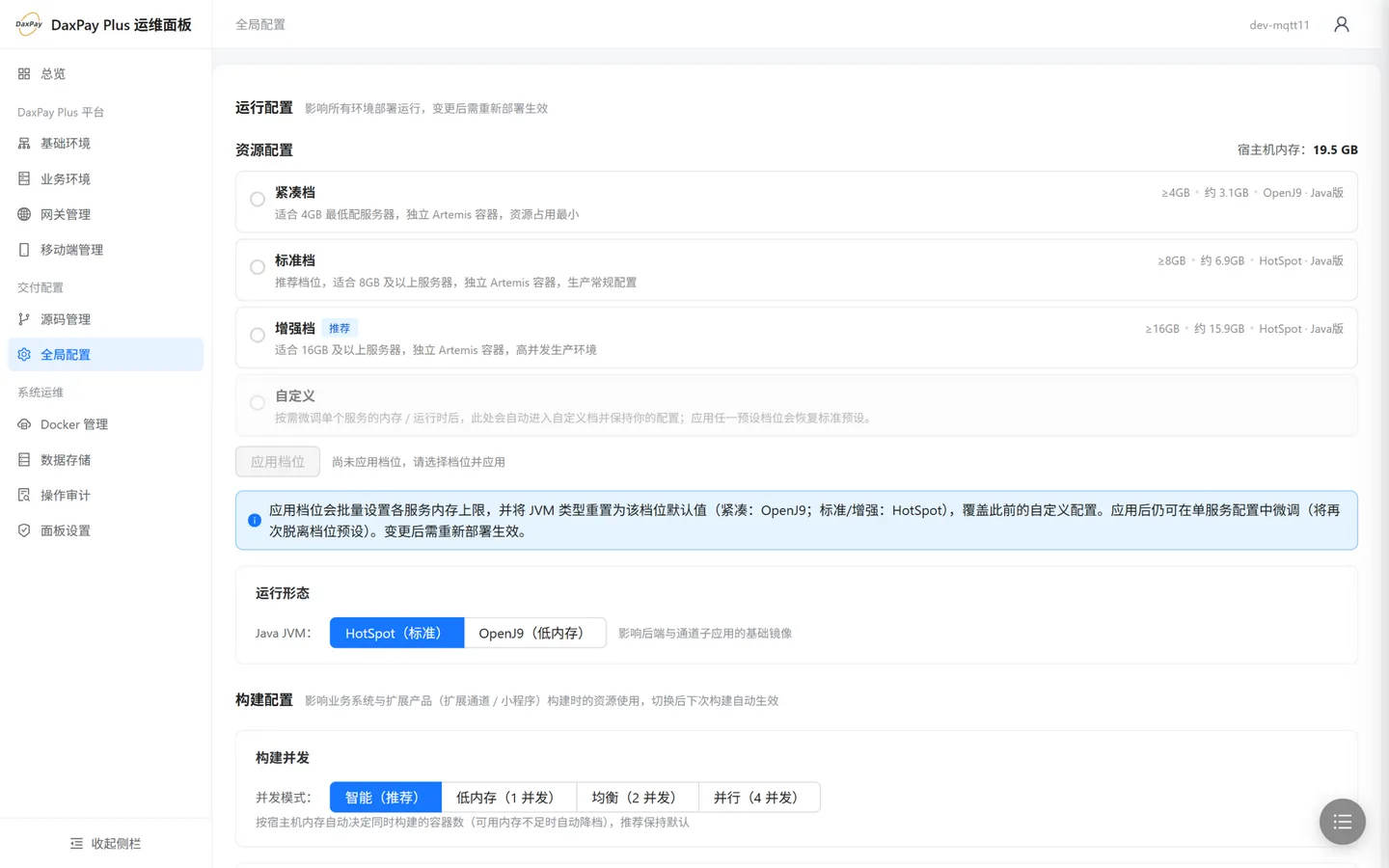Click the info icon in the blue notice
Viewport: 1389px width, 868px height.
tap(255, 520)
